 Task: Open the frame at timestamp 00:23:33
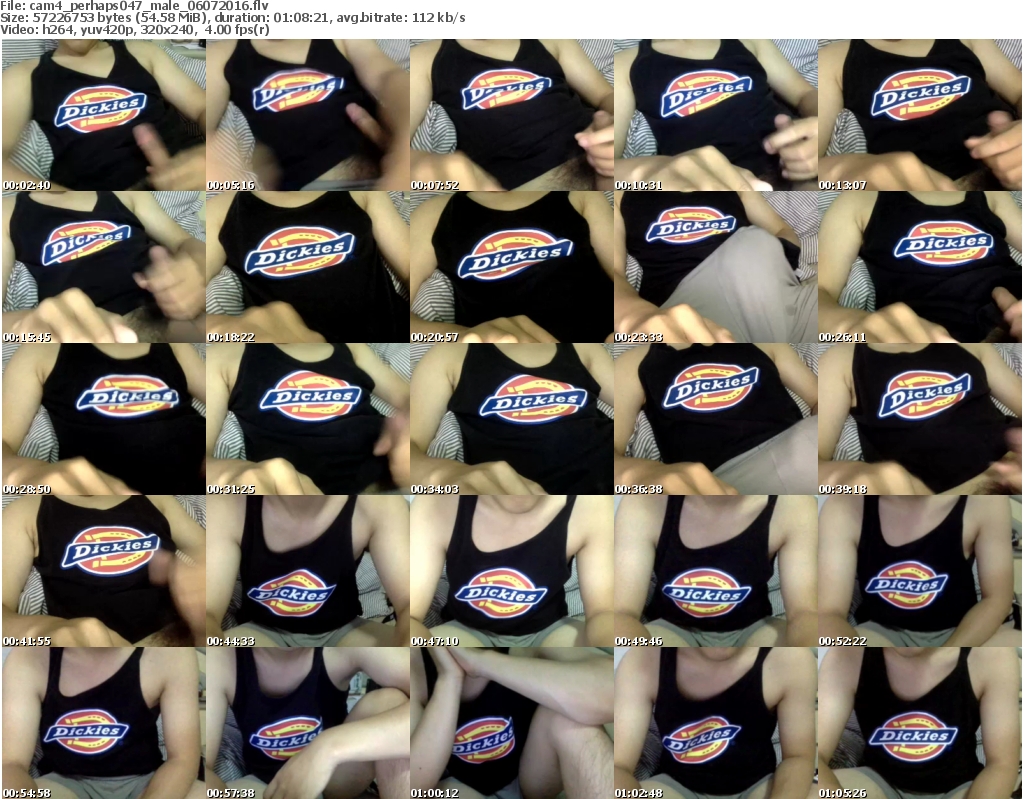pos(716,267)
